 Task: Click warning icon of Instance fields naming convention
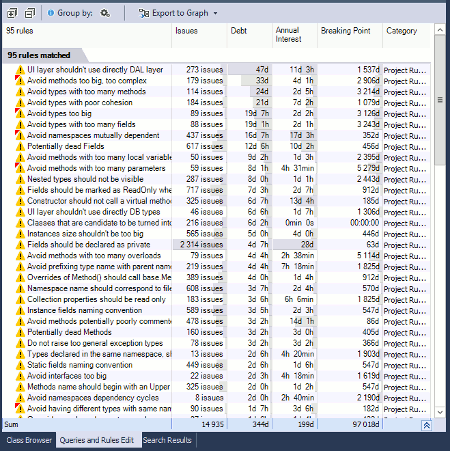[x=20, y=310]
